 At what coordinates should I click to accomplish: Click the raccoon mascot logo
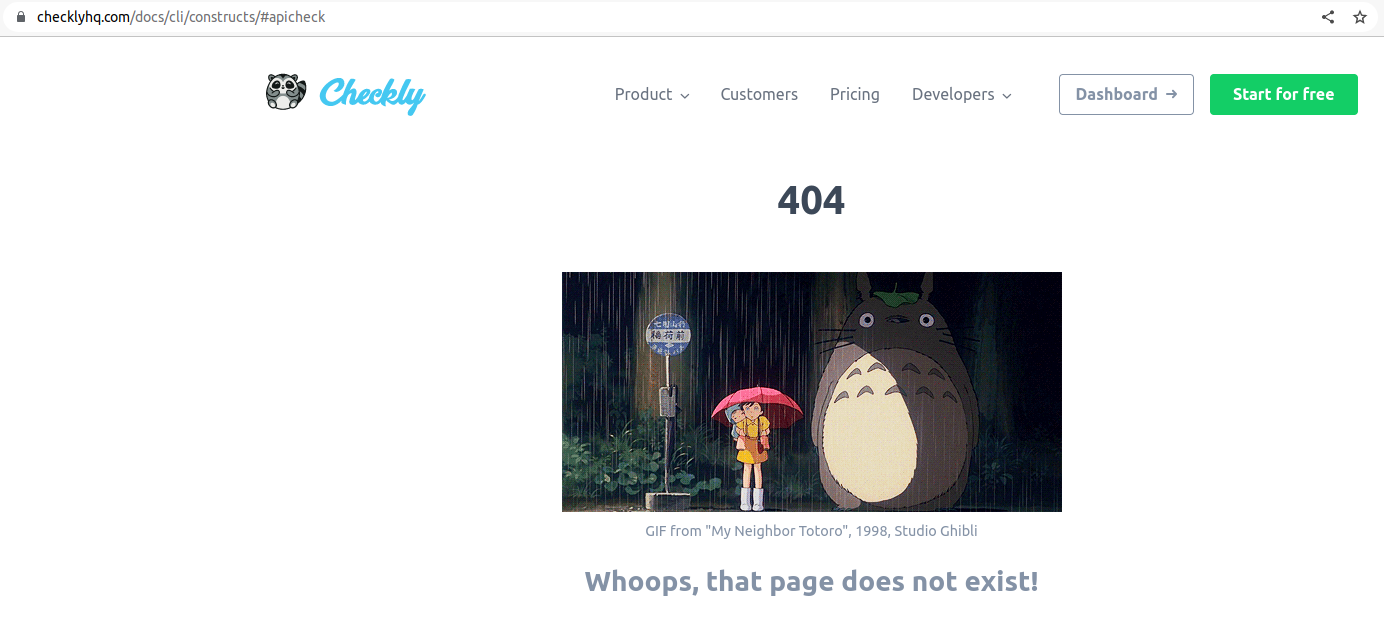tap(286, 92)
